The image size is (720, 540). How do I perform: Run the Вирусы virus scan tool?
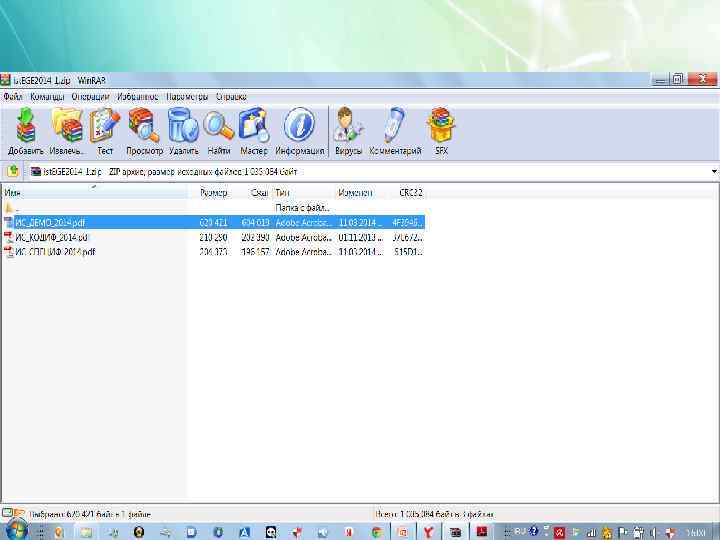pos(348,132)
